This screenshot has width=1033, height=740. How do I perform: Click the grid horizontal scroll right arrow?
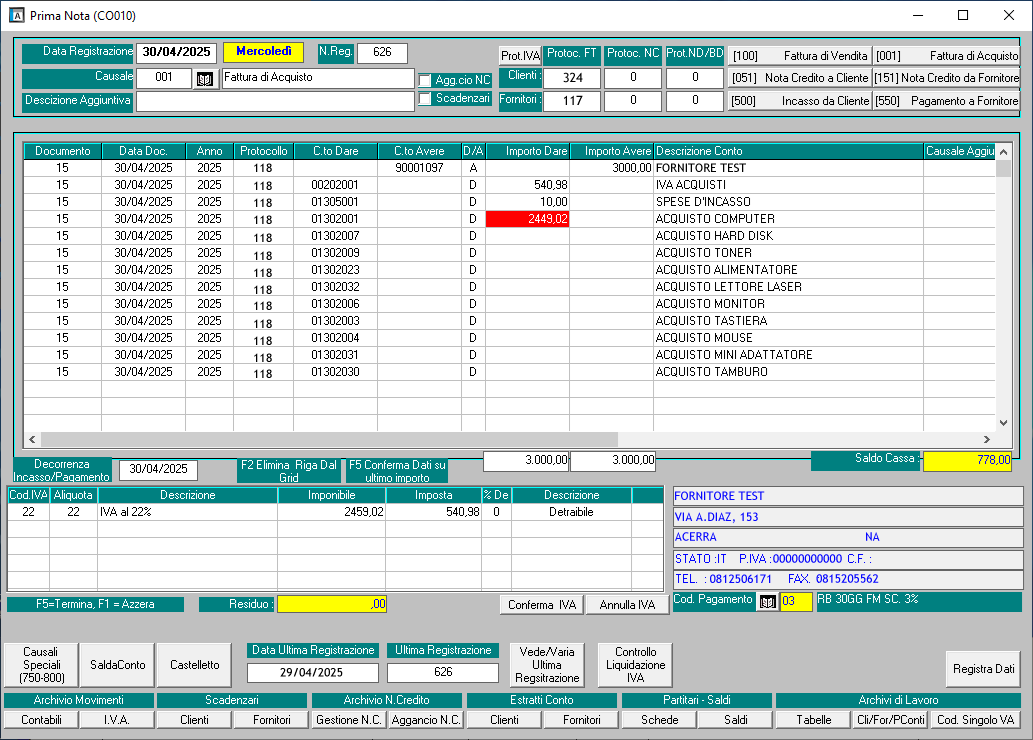pyautogui.click(x=987, y=439)
